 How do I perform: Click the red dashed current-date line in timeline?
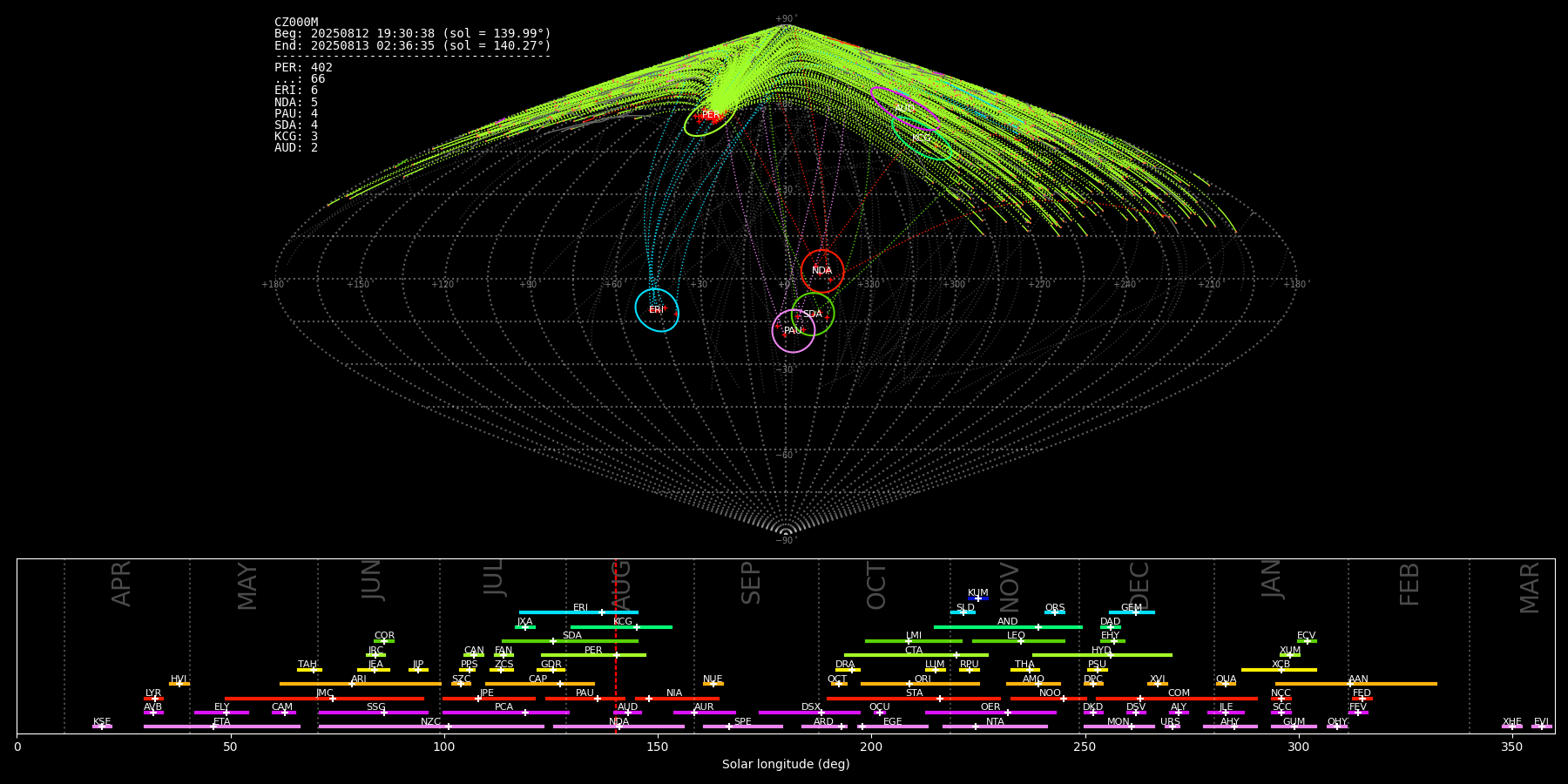click(x=616, y=645)
